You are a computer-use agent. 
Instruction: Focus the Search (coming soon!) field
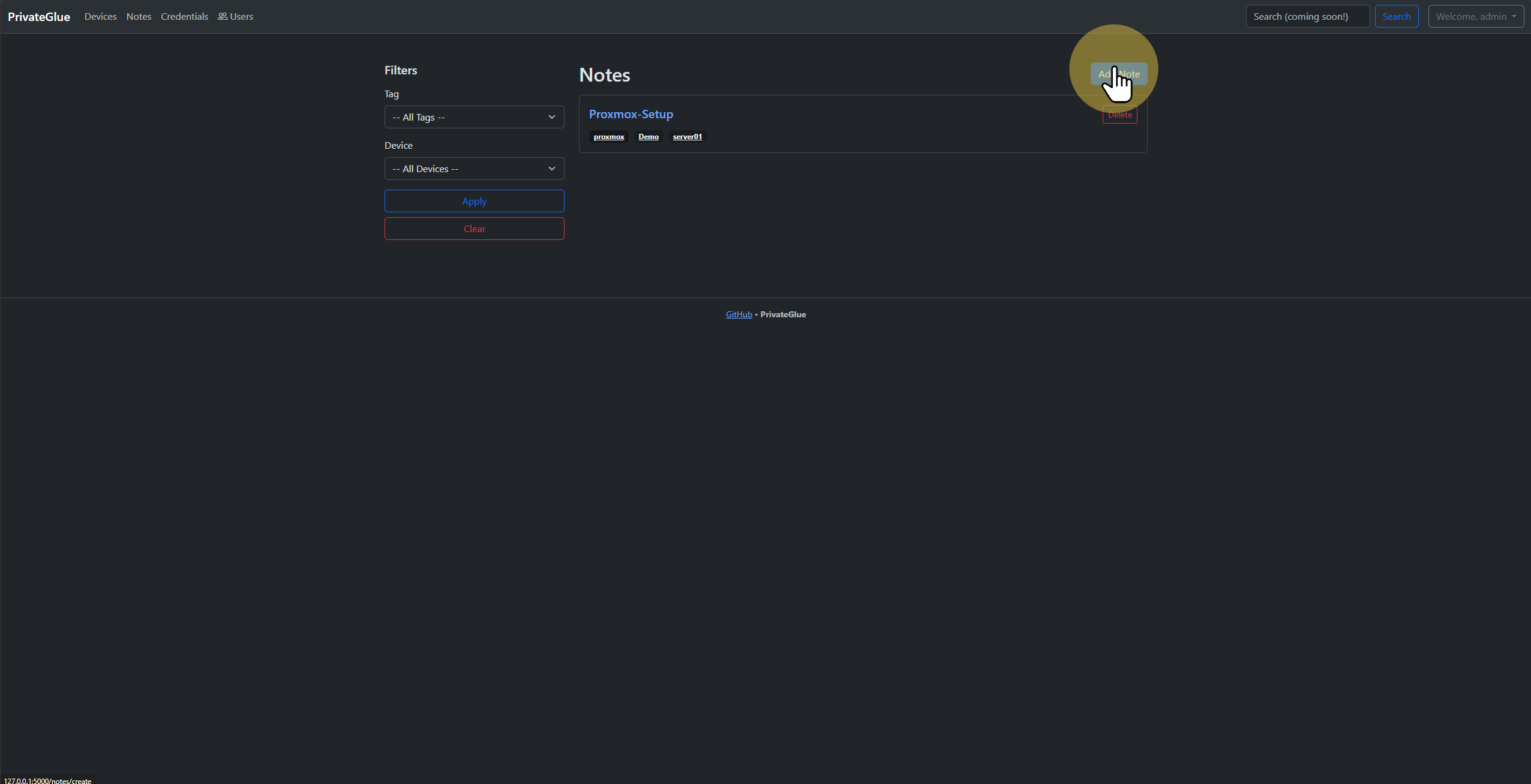tap(1307, 16)
